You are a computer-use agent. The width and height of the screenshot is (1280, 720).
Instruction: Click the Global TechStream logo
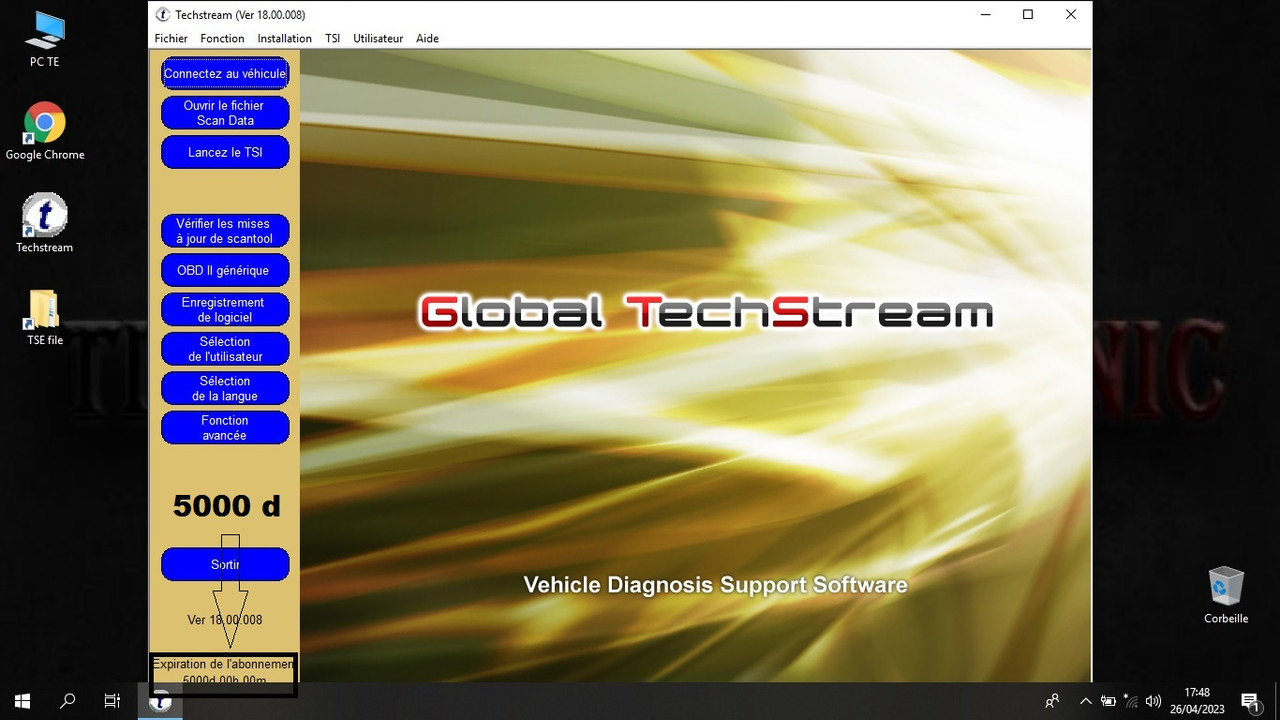tap(706, 312)
